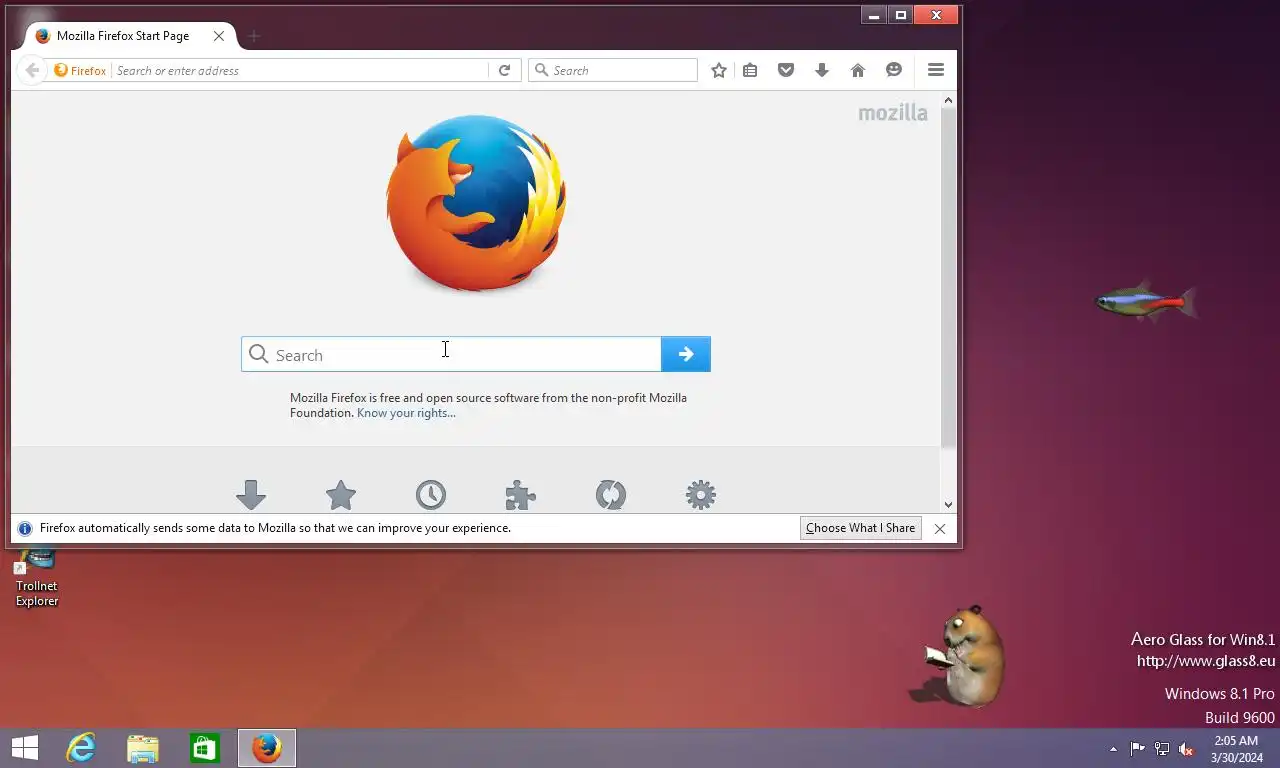
Task: Open a new tab with plus button
Action: coord(254,36)
